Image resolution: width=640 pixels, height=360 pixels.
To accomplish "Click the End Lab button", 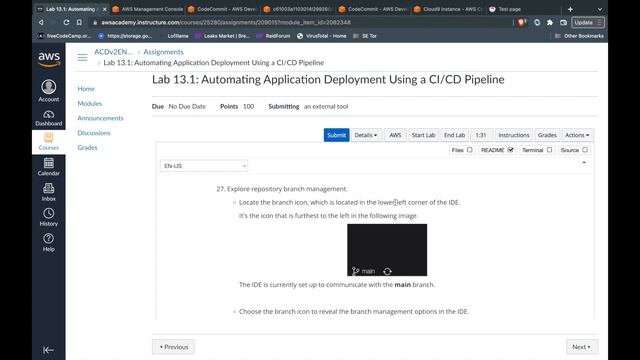I will (x=454, y=135).
